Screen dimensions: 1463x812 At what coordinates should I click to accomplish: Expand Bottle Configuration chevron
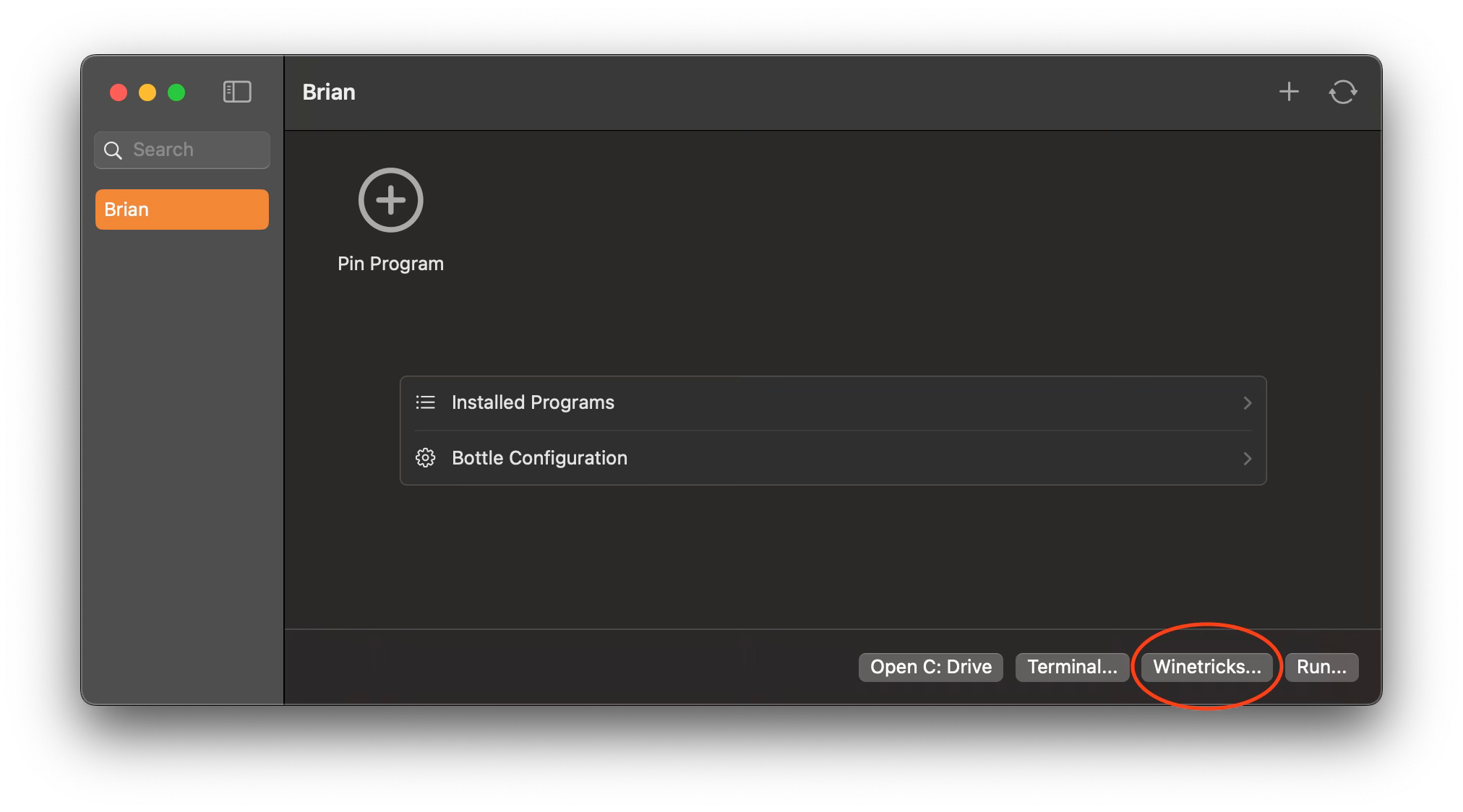click(x=1247, y=459)
